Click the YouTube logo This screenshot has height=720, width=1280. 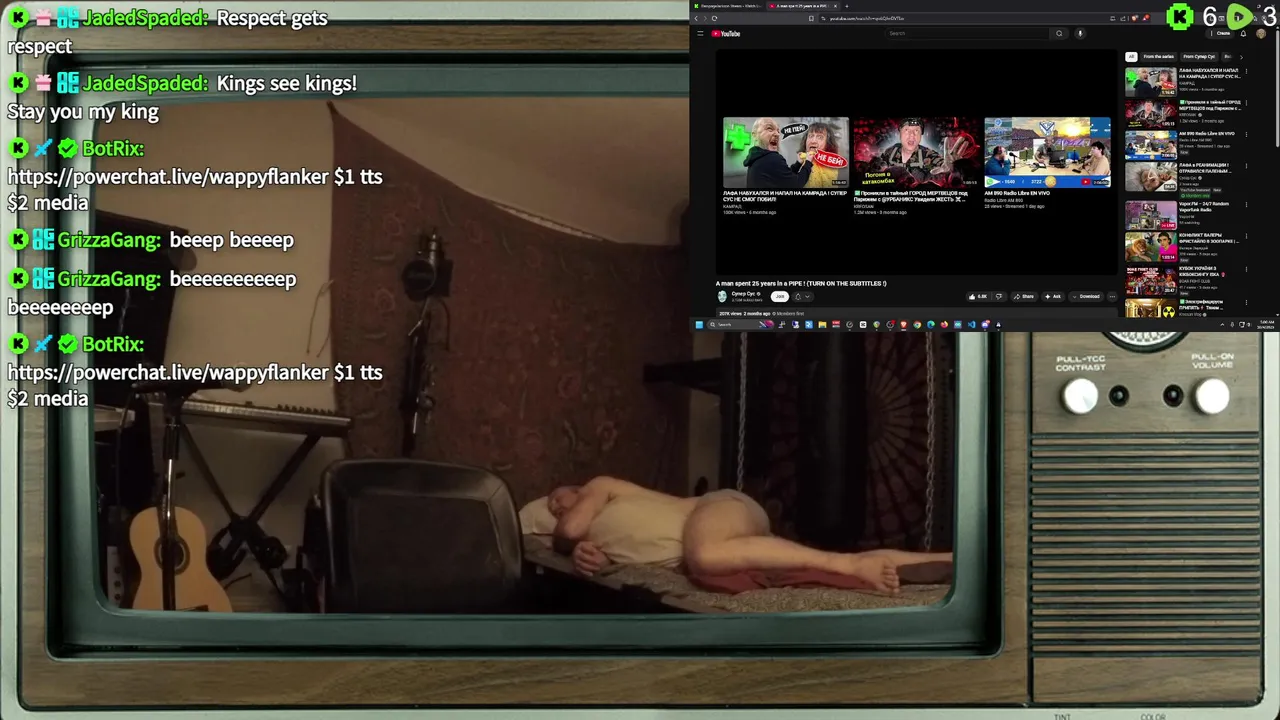tap(726, 33)
